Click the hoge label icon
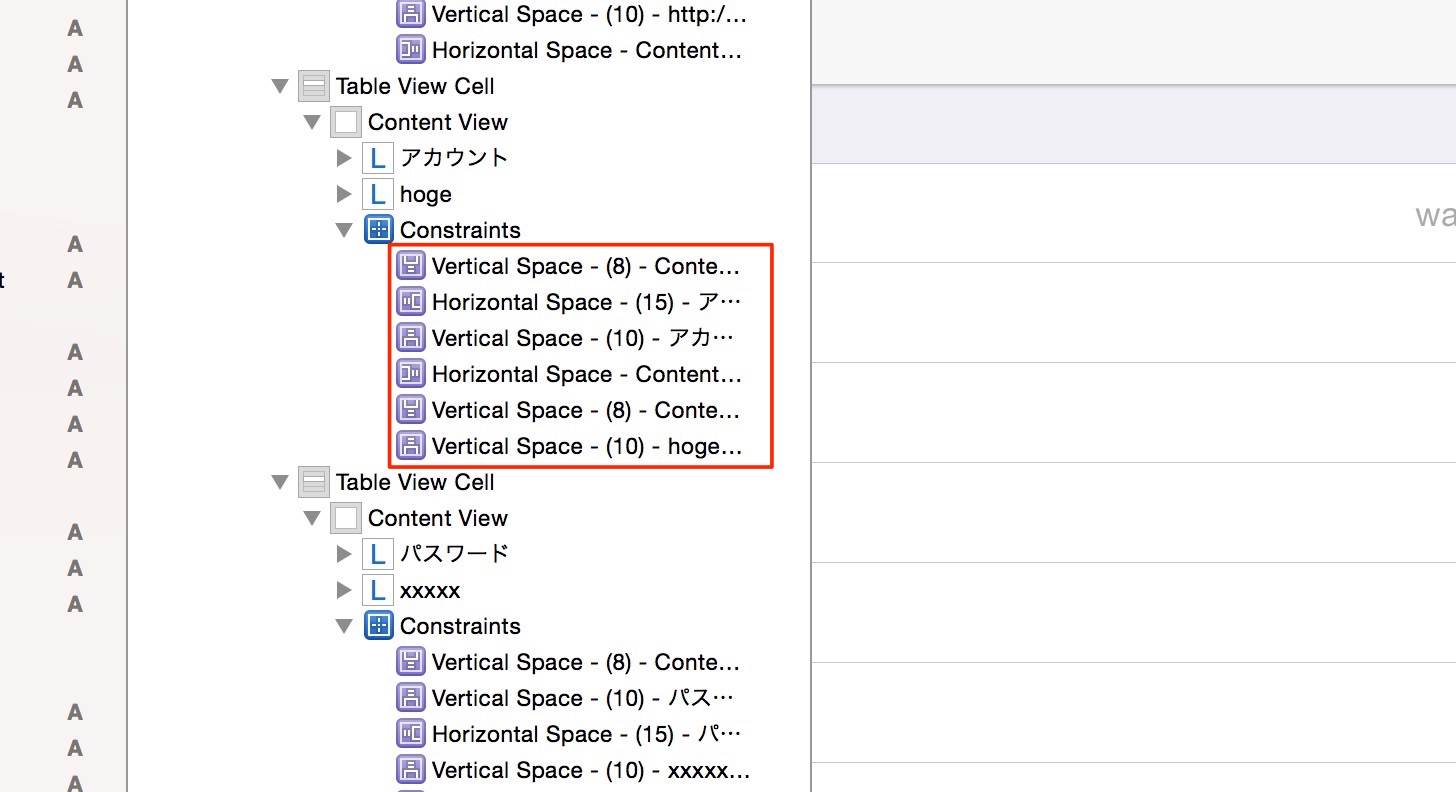 coord(377,194)
